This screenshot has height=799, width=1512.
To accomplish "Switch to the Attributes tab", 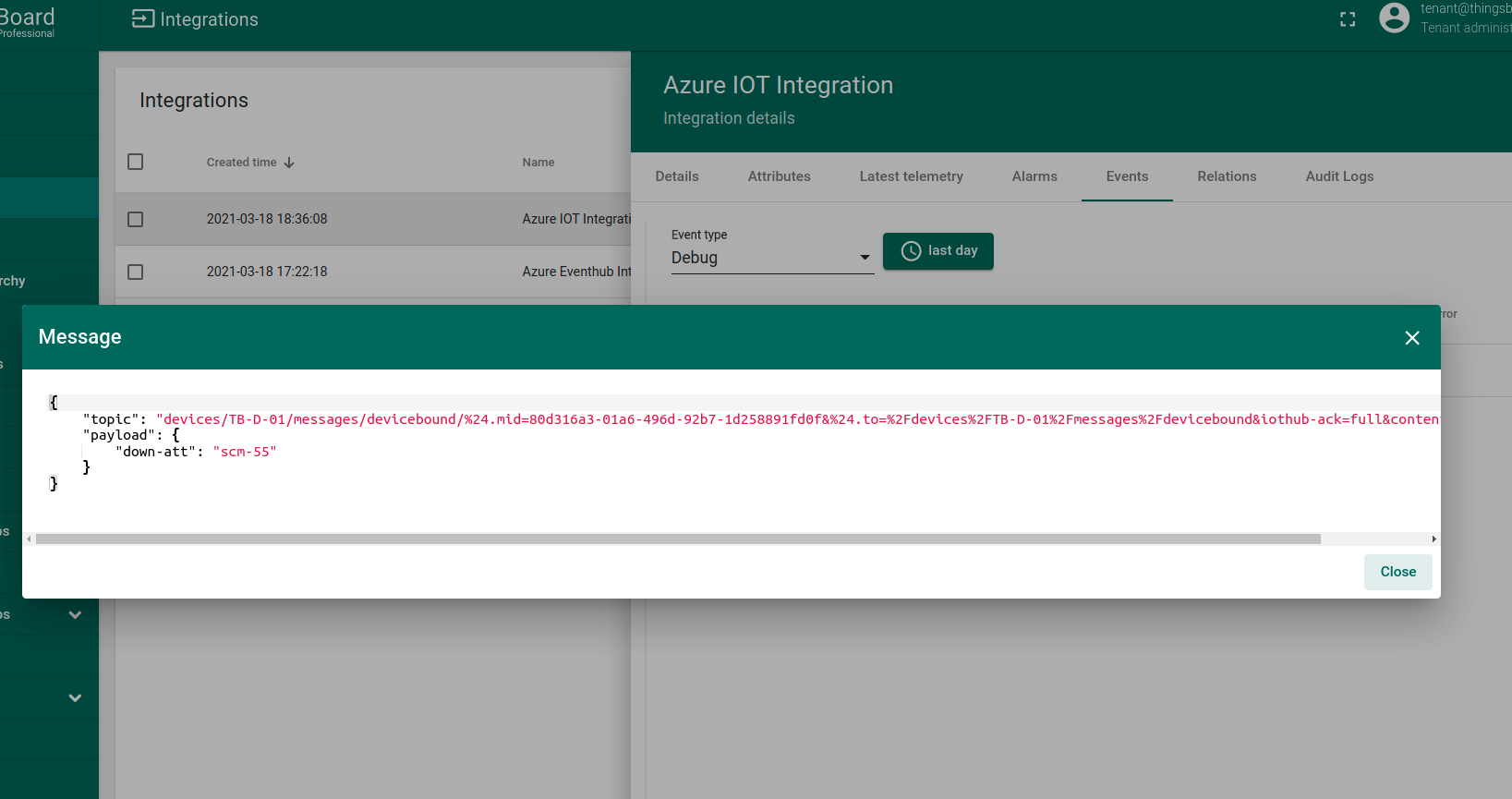I will [x=780, y=176].
